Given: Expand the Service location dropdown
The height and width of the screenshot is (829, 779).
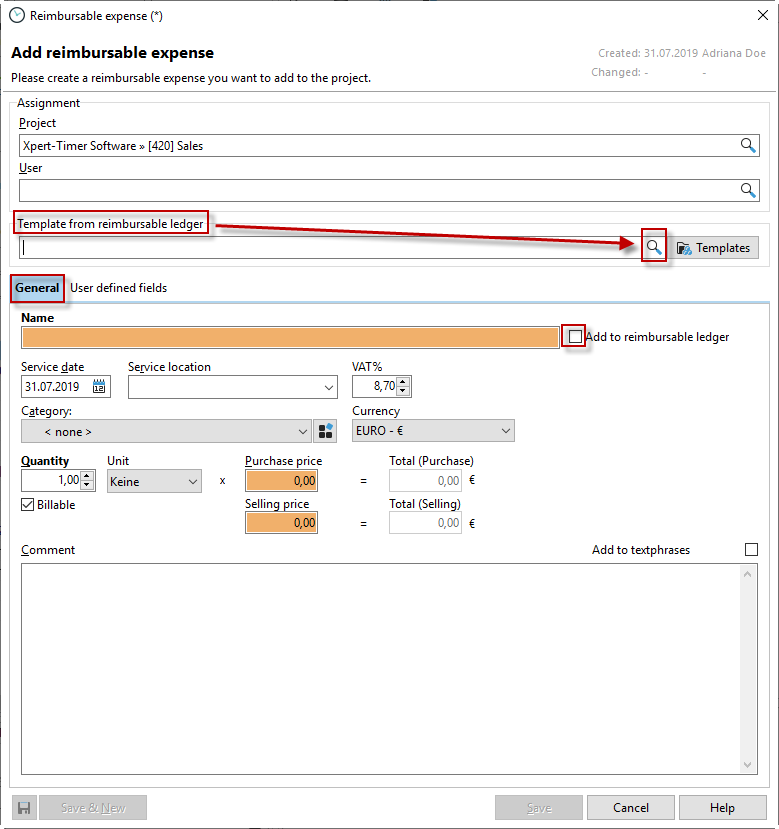Looking at the screenshot, I should [330, 387].
